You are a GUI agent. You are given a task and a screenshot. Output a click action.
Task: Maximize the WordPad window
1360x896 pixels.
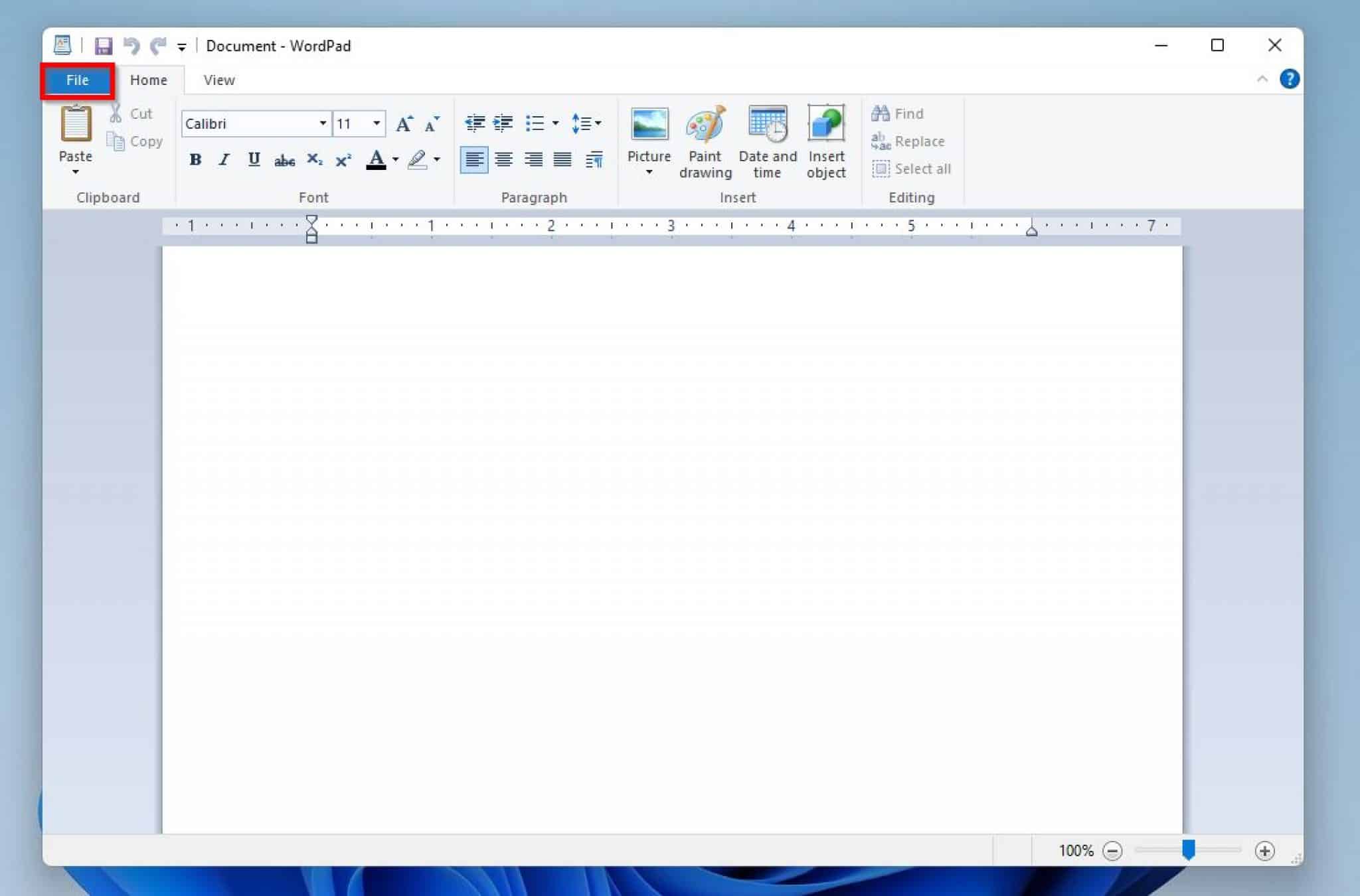point(1217,45)
